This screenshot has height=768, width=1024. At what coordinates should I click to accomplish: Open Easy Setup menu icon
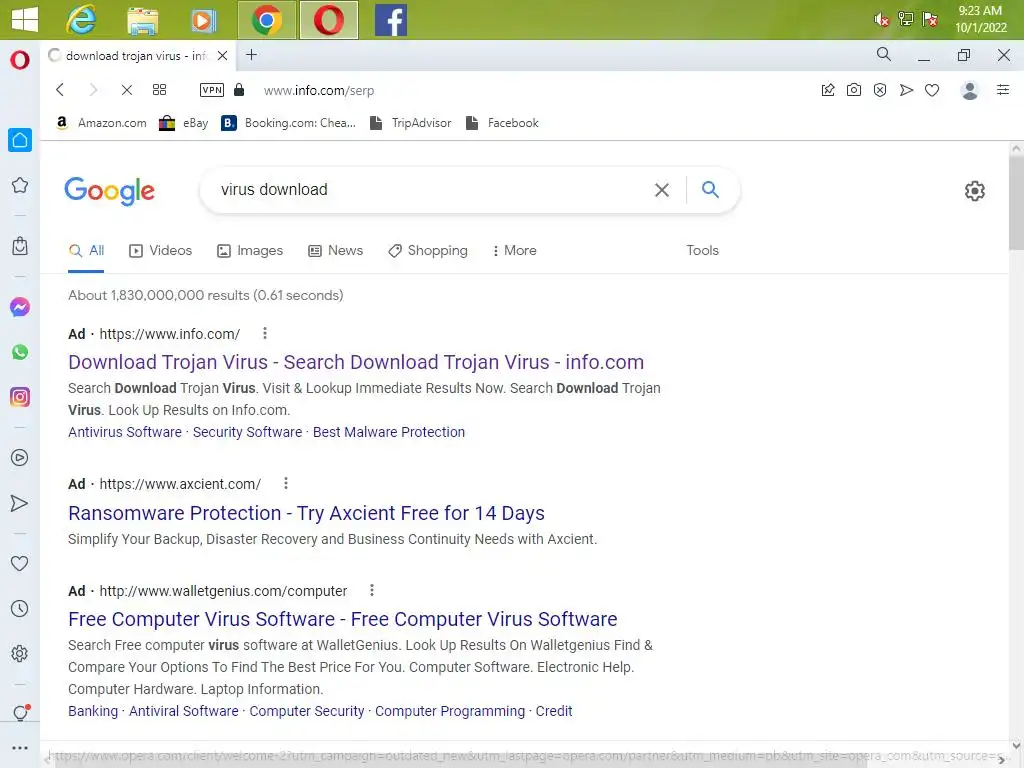point(1003,90)
